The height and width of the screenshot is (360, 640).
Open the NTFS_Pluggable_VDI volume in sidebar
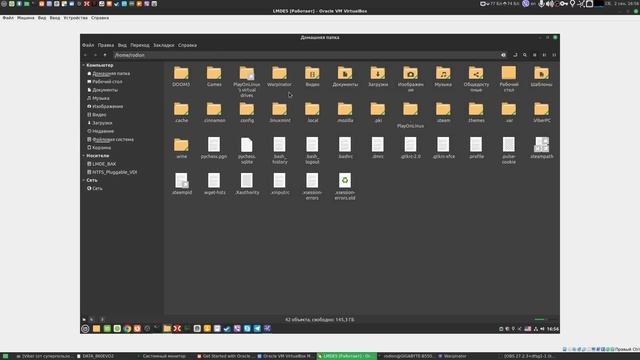click(112, 172)
